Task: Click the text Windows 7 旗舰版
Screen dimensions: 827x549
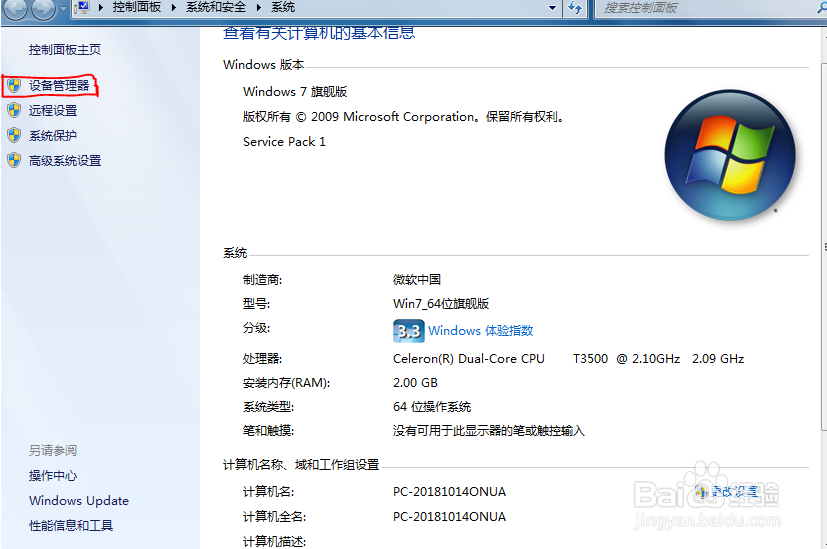Action: (x=295, y=92)
